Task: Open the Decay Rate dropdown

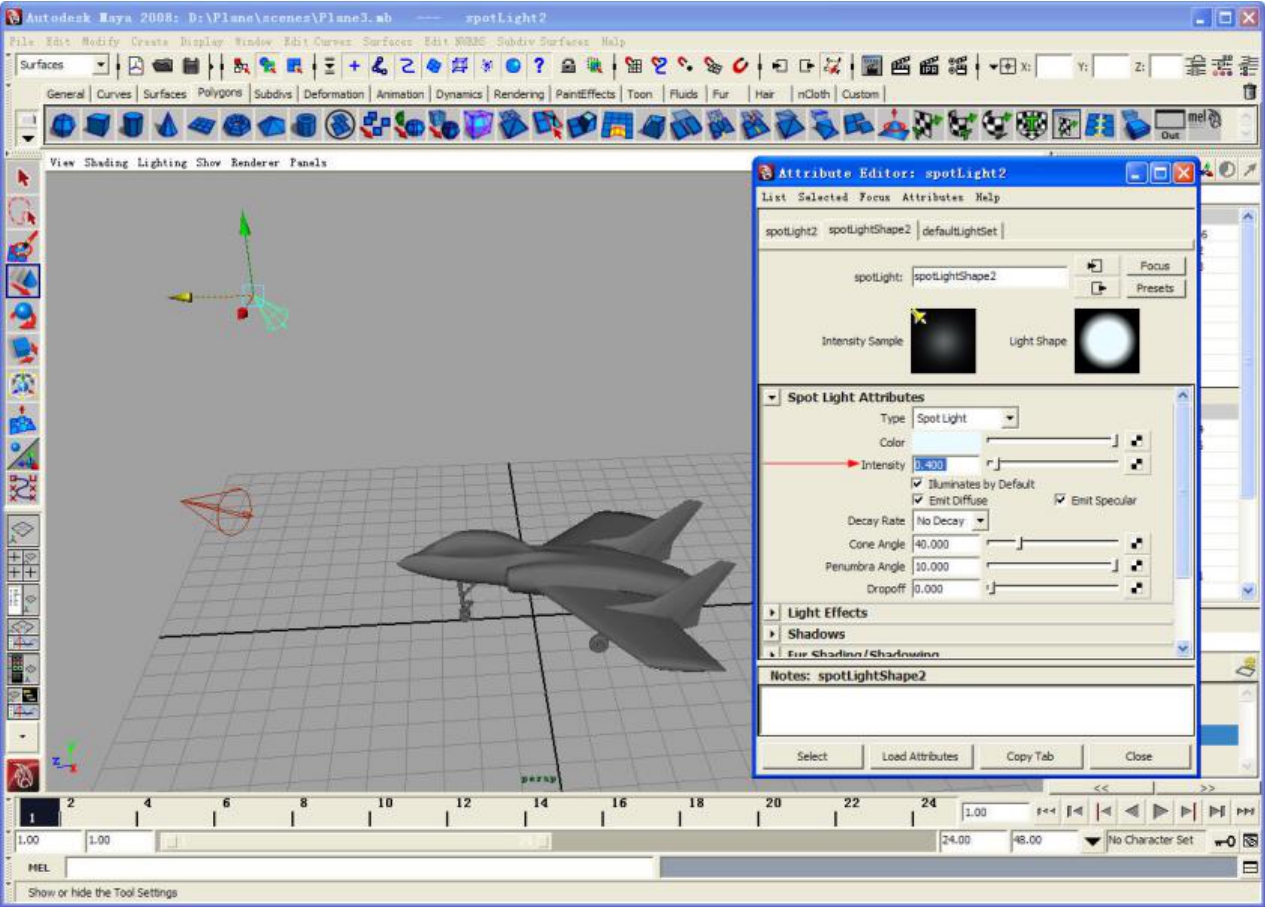Action: click(x=951, y=521)
